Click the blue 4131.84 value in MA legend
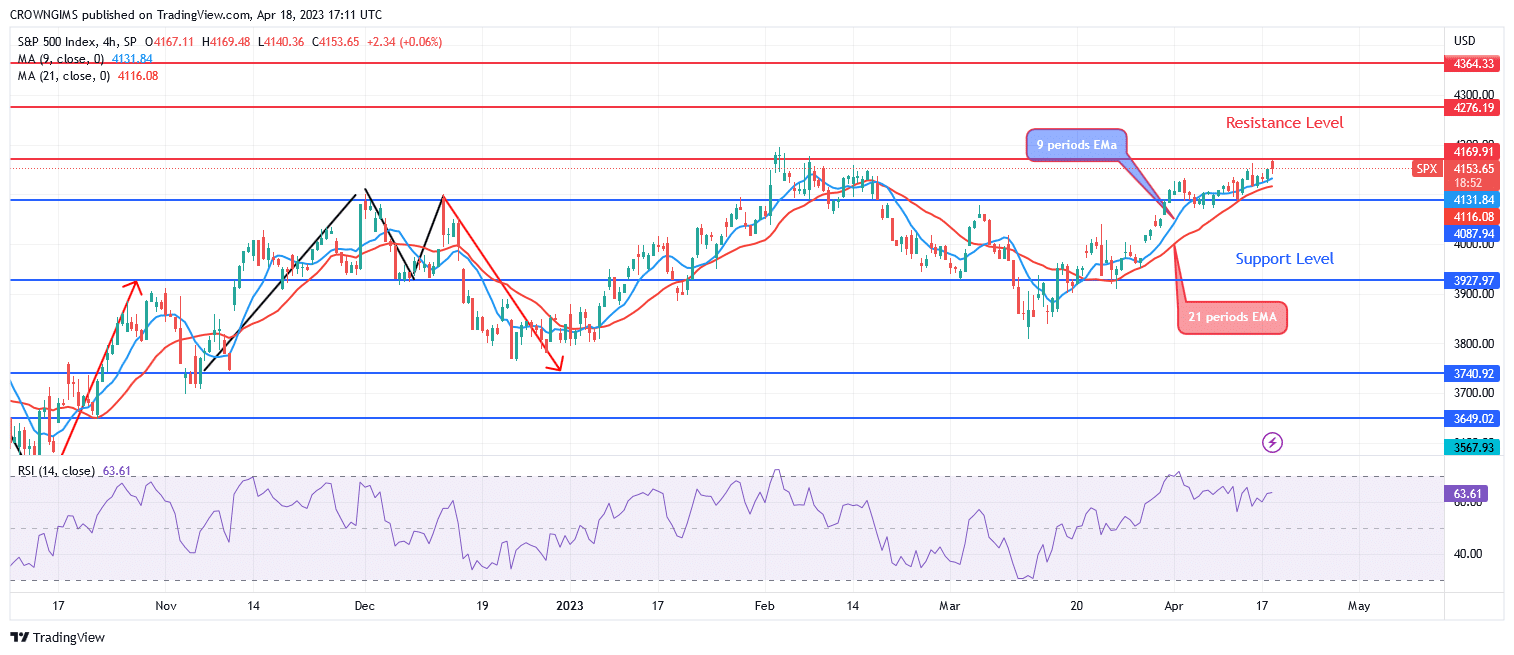 point(134,59)
